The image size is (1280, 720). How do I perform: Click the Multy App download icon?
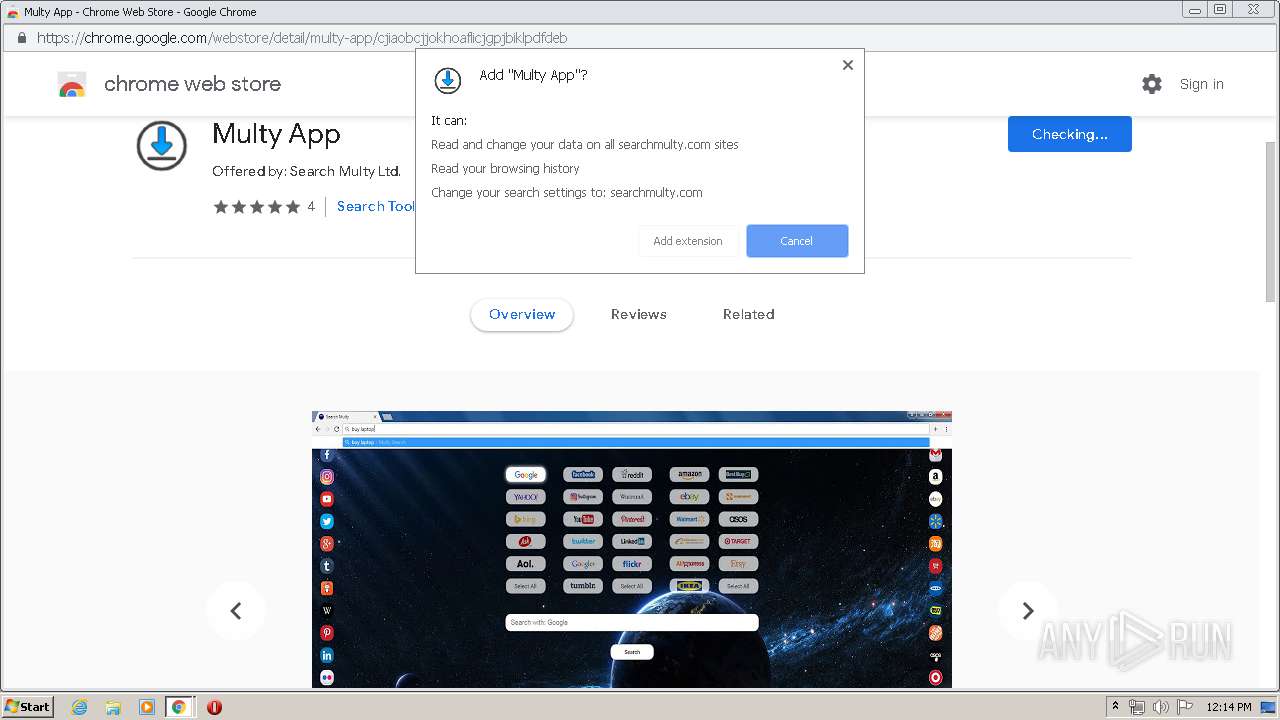[162, 146]
